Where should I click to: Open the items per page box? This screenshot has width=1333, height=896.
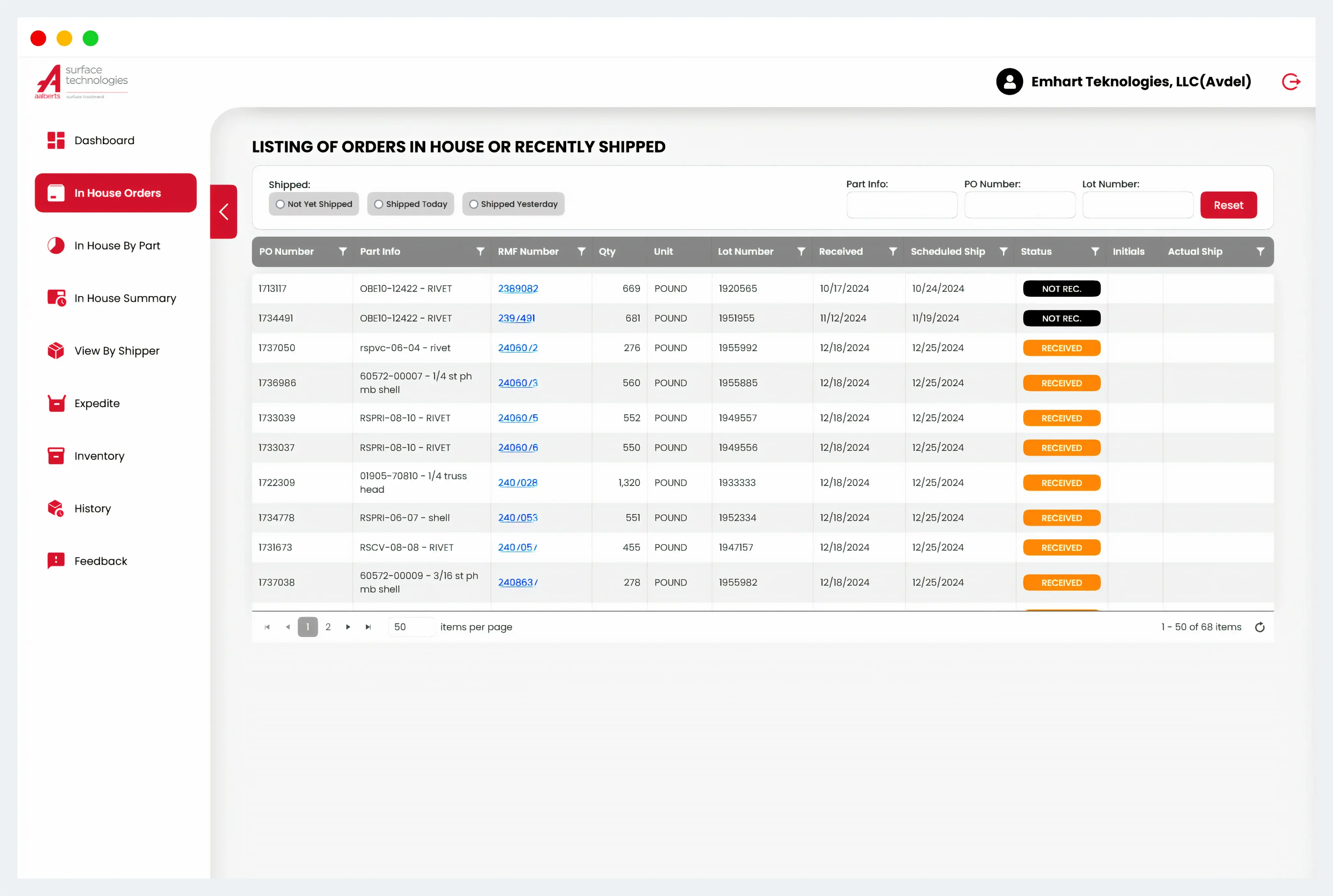click(x=410, y=628)
